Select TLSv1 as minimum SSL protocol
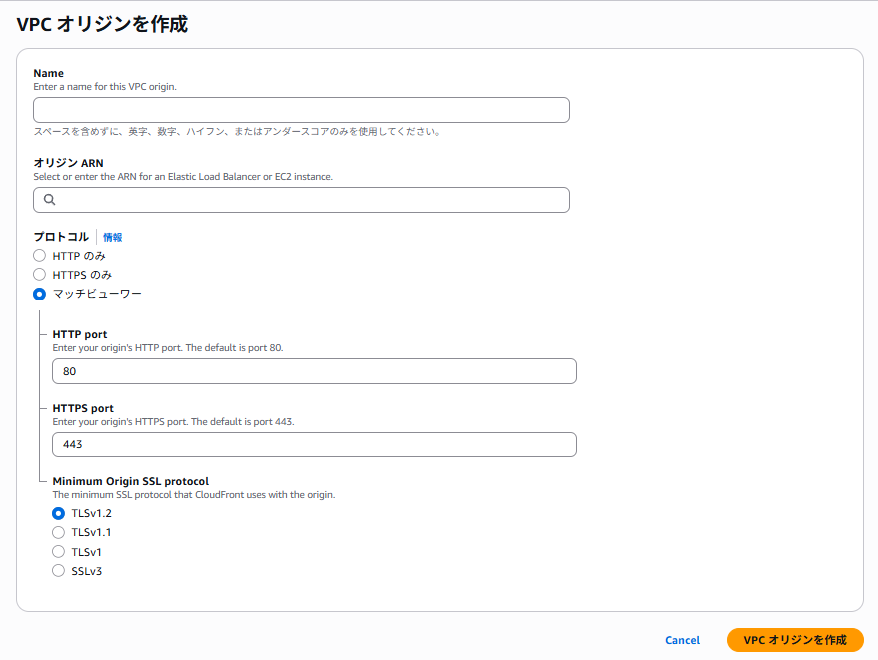This screenshot has width=878, height=660. tap(58, 551)
